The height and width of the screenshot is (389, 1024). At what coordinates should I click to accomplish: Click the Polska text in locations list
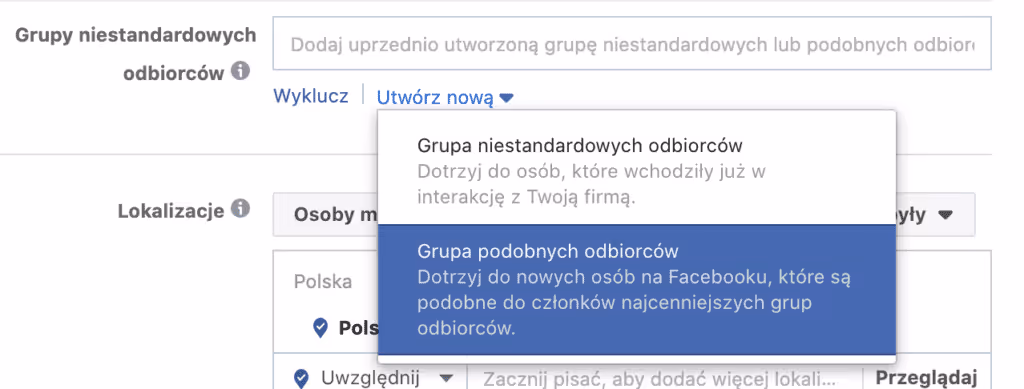pyautogui.click(x=323, y=282)
